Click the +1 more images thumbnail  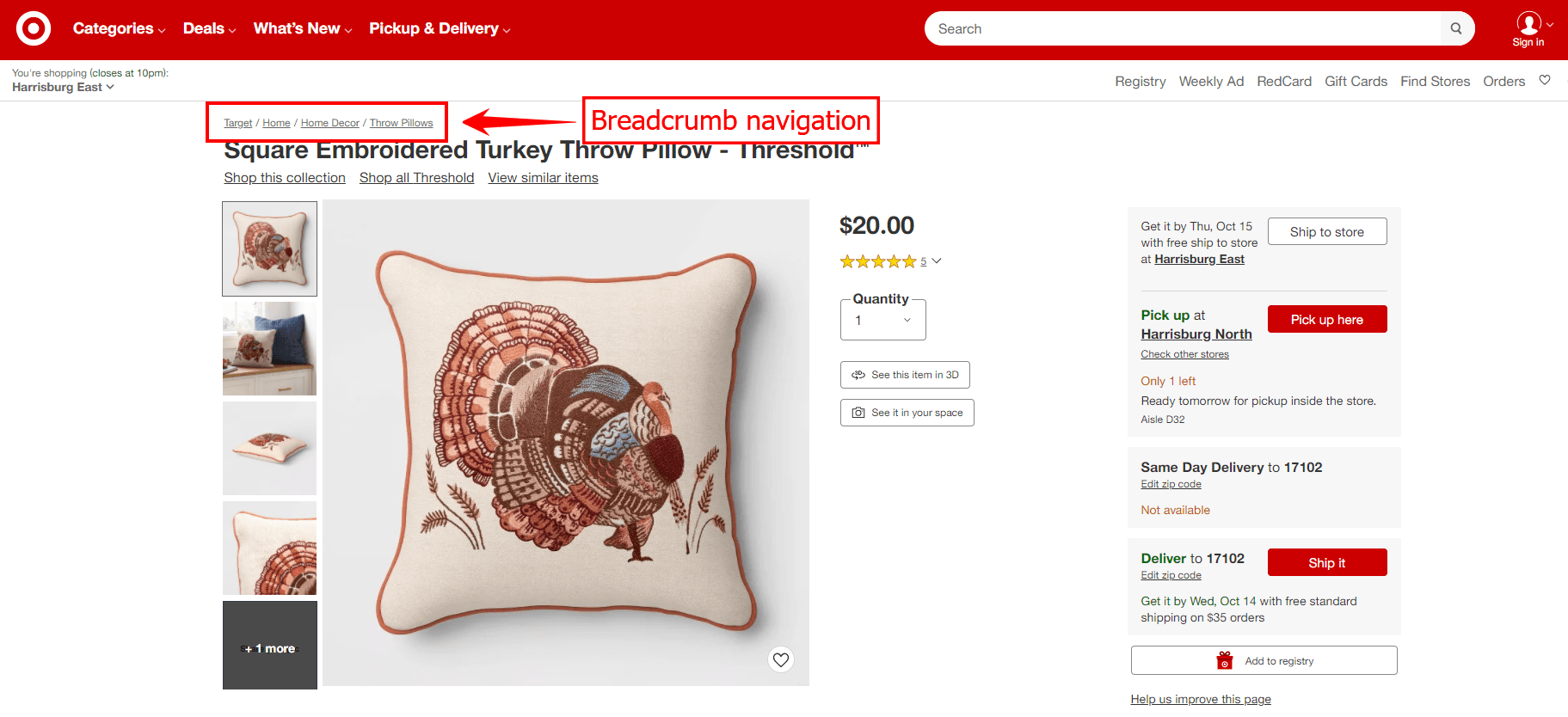(269, 646)
